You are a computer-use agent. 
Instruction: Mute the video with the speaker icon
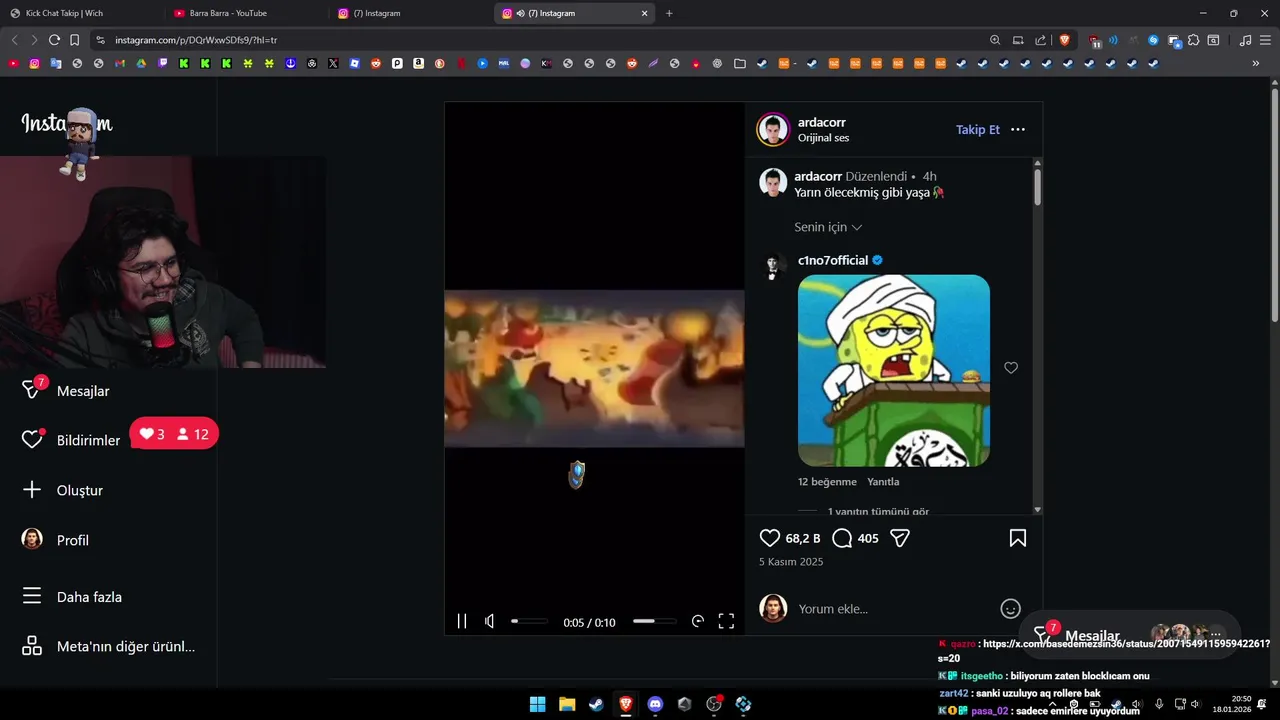tap(489, 621)
